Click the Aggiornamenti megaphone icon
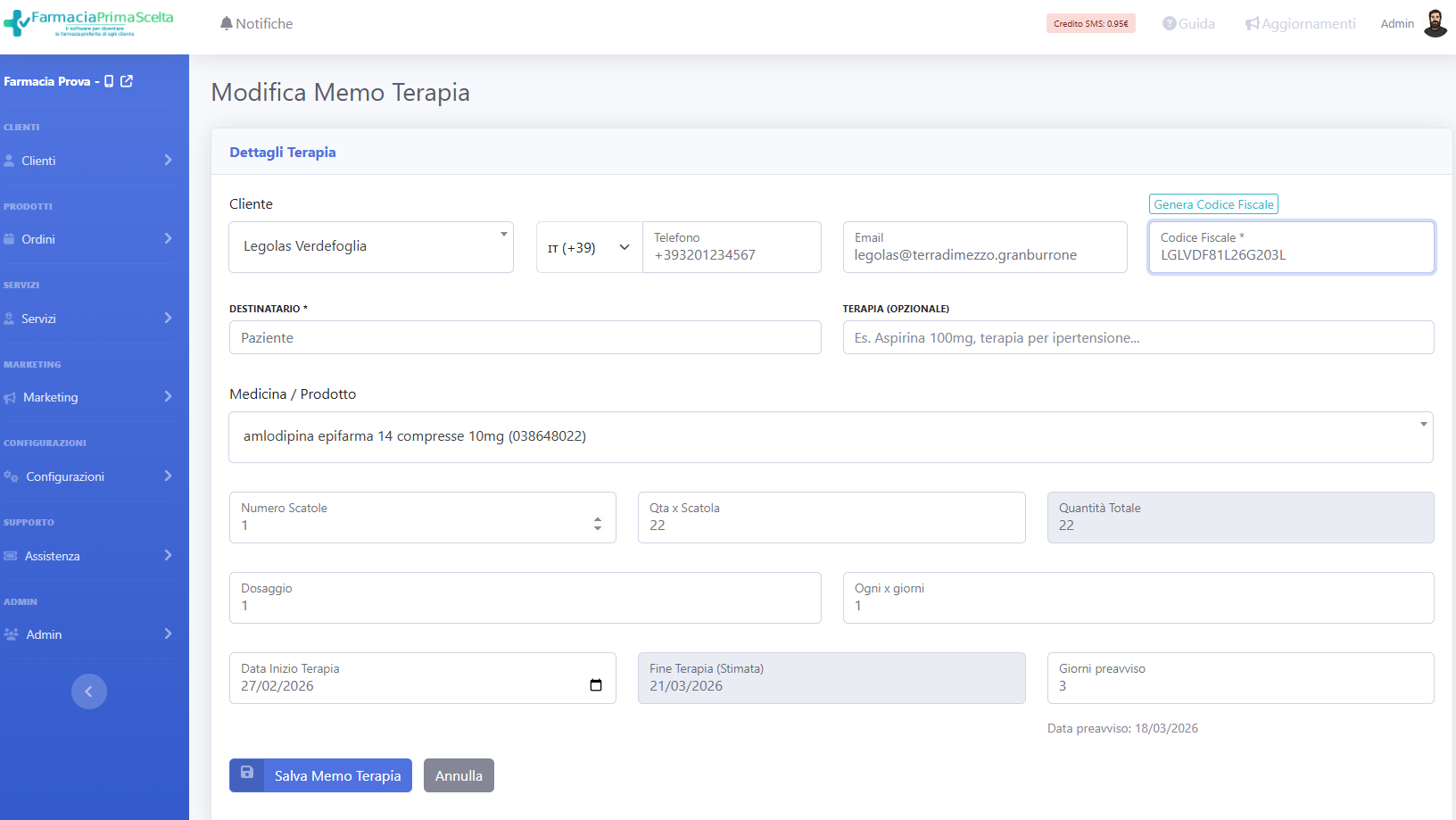Viewport: 1456px width, 820px height. pos(1253,24)
